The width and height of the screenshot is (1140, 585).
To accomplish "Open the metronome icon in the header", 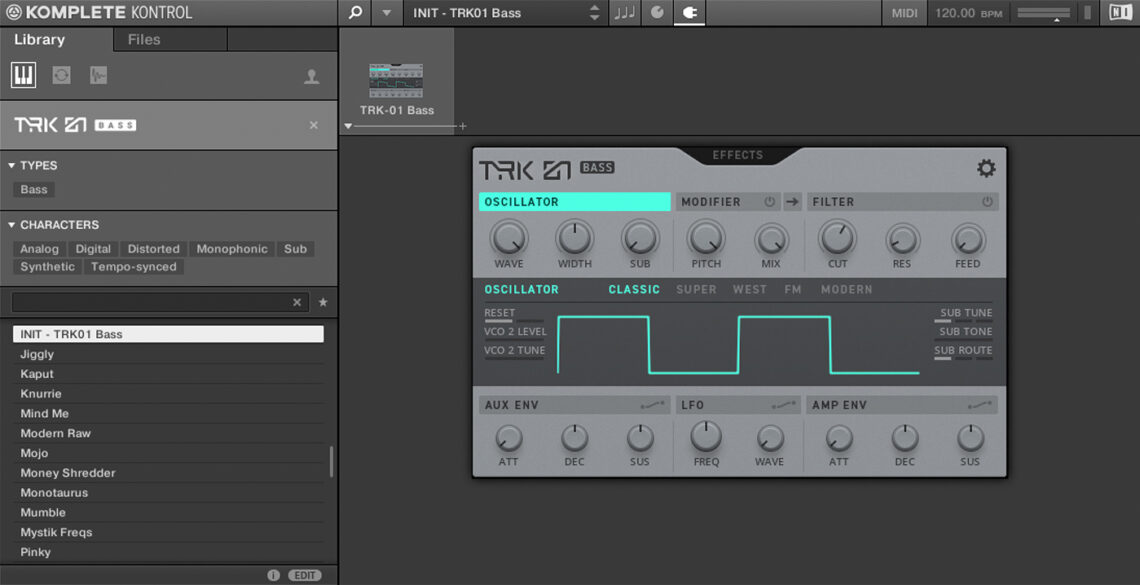I will pyautogui.click(x=657, y=13).
